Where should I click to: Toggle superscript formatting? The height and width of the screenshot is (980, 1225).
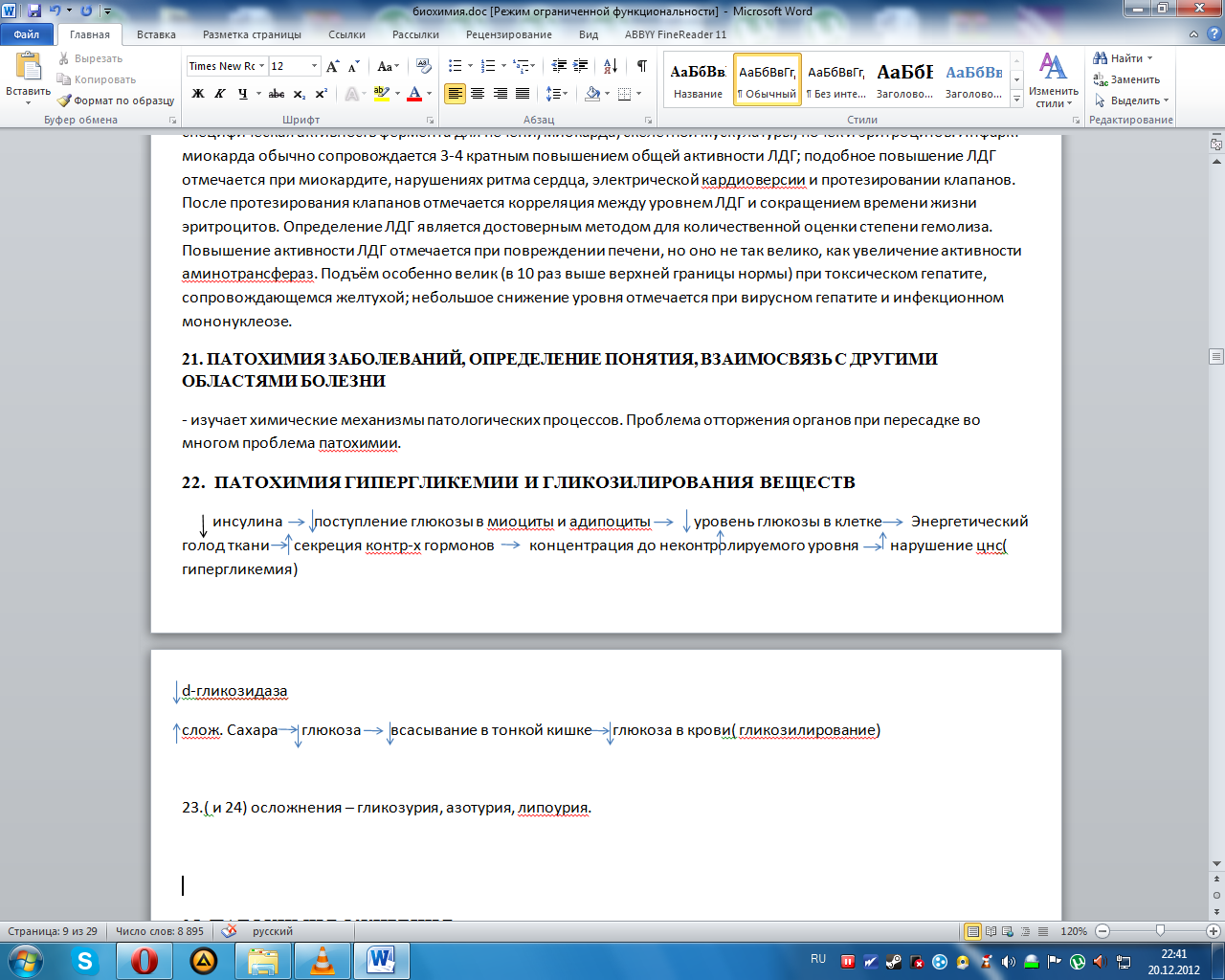click(x=322, y=94)
